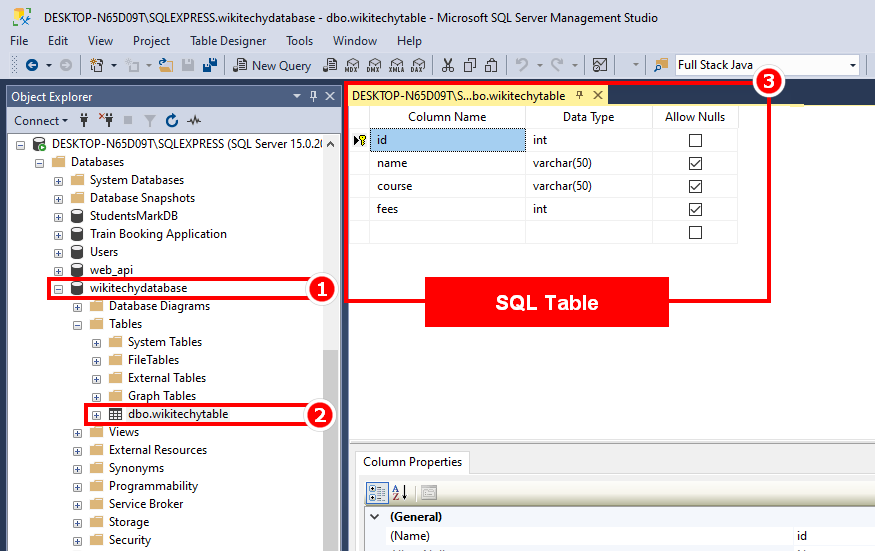
Task: Open the Table Designer menu
Action: pos(228,41)
